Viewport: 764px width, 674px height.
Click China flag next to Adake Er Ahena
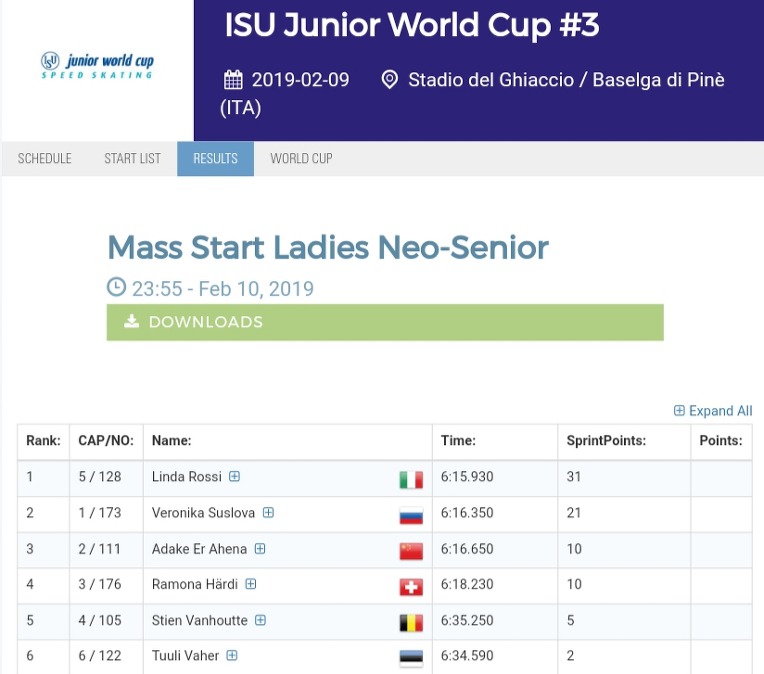(410, 551)
